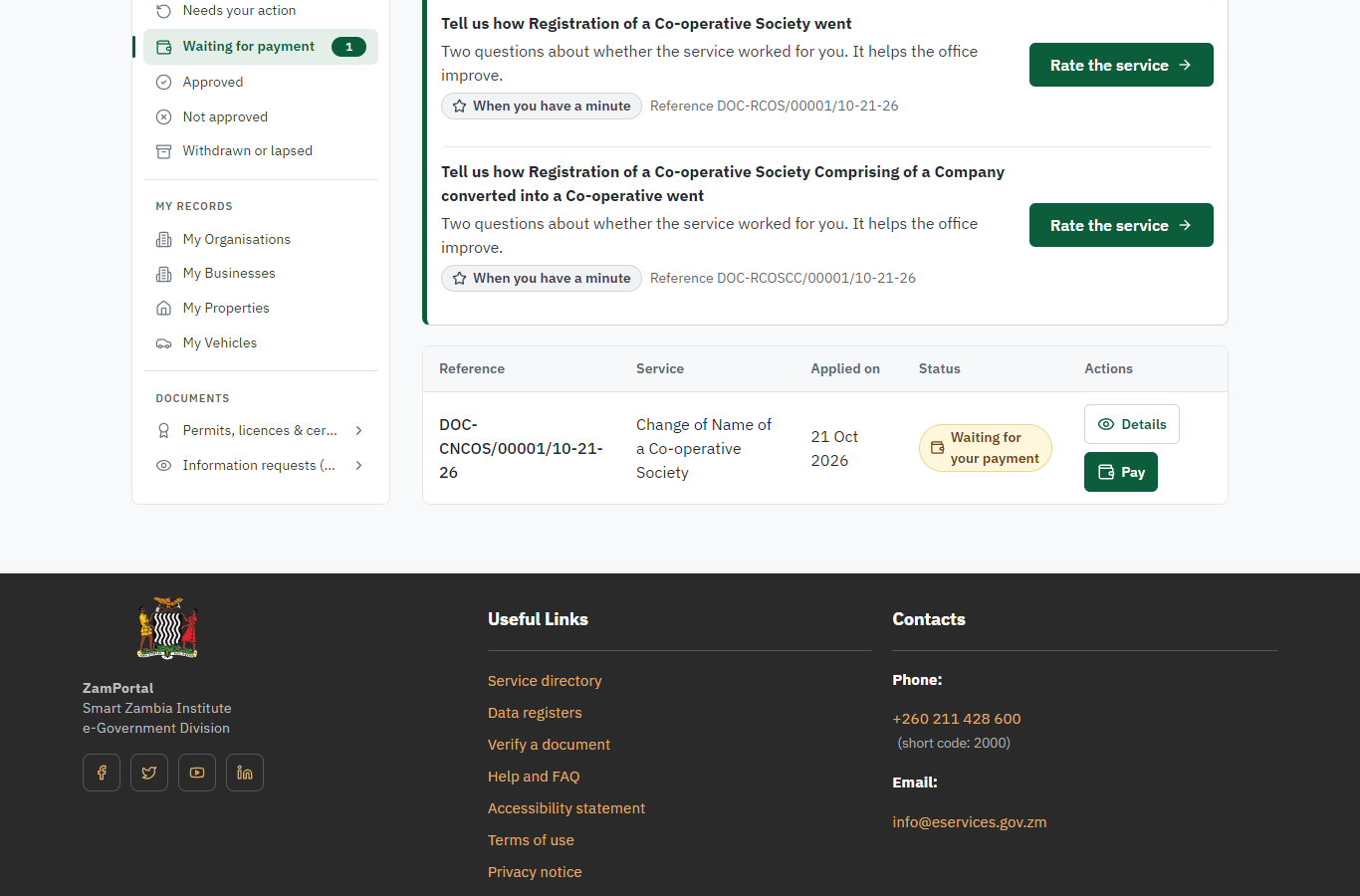
Task: Open Needs your action filter
Action: tap(261, 11)
